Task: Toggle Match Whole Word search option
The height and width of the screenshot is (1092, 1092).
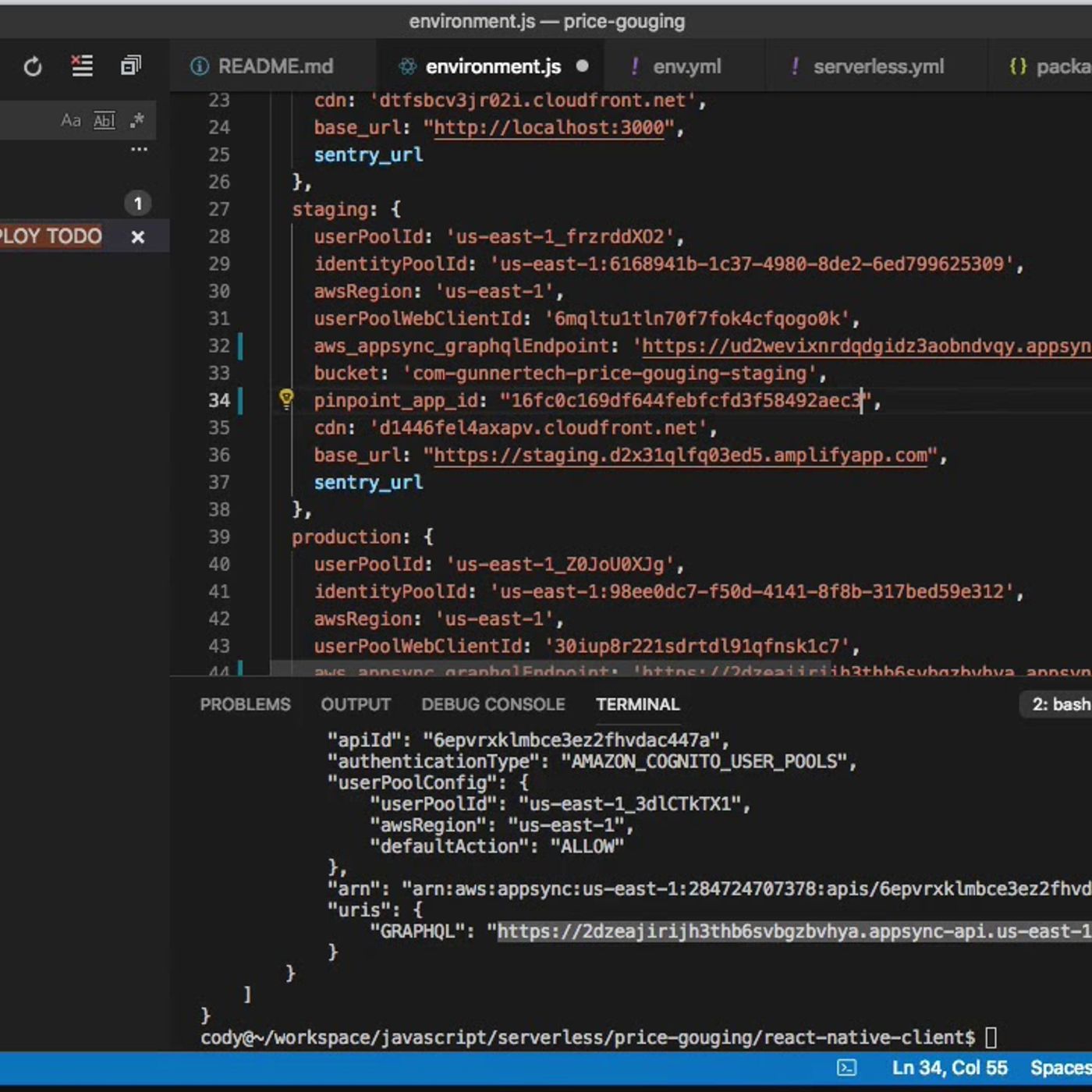Action: coord(104,120)
